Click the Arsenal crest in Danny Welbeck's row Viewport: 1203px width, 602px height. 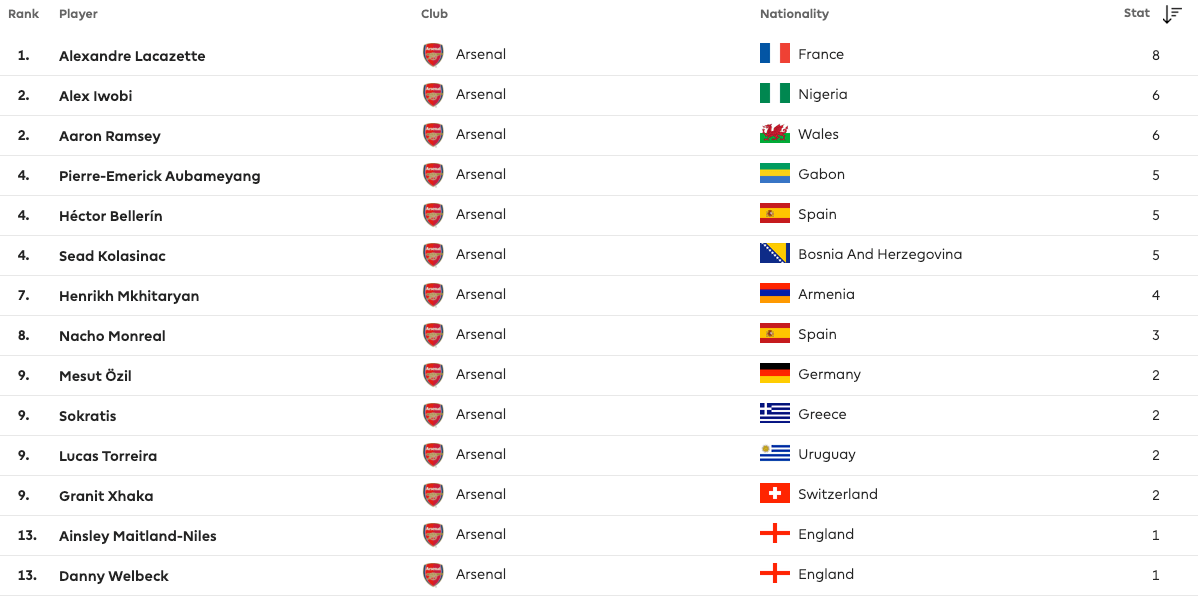coord(433,574)
